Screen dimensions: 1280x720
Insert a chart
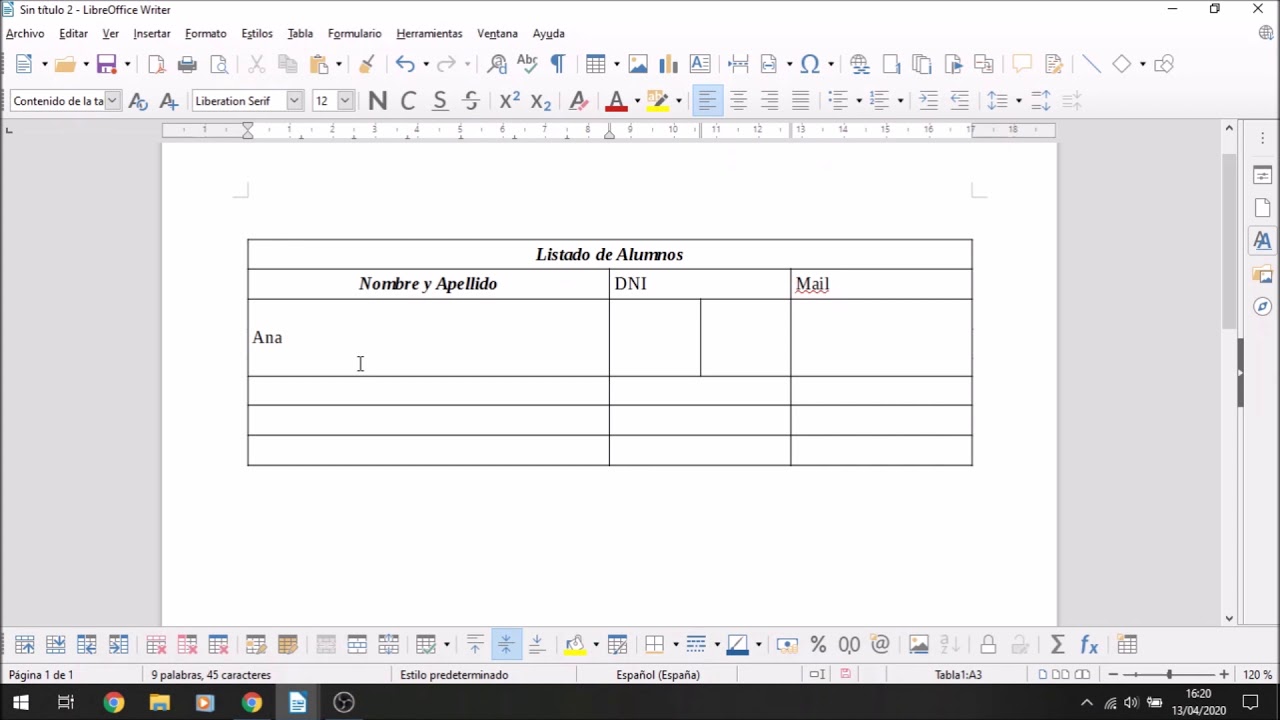tap(668, 64)
